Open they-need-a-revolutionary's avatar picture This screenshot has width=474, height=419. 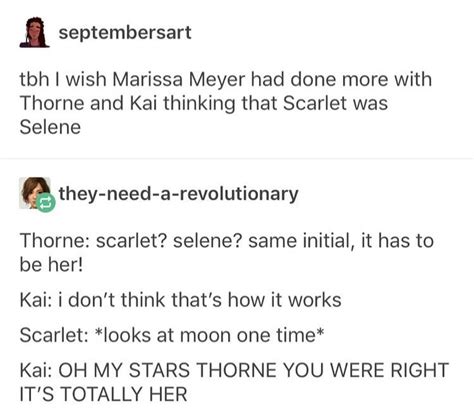pyautogui.click(x=34, y=193)
